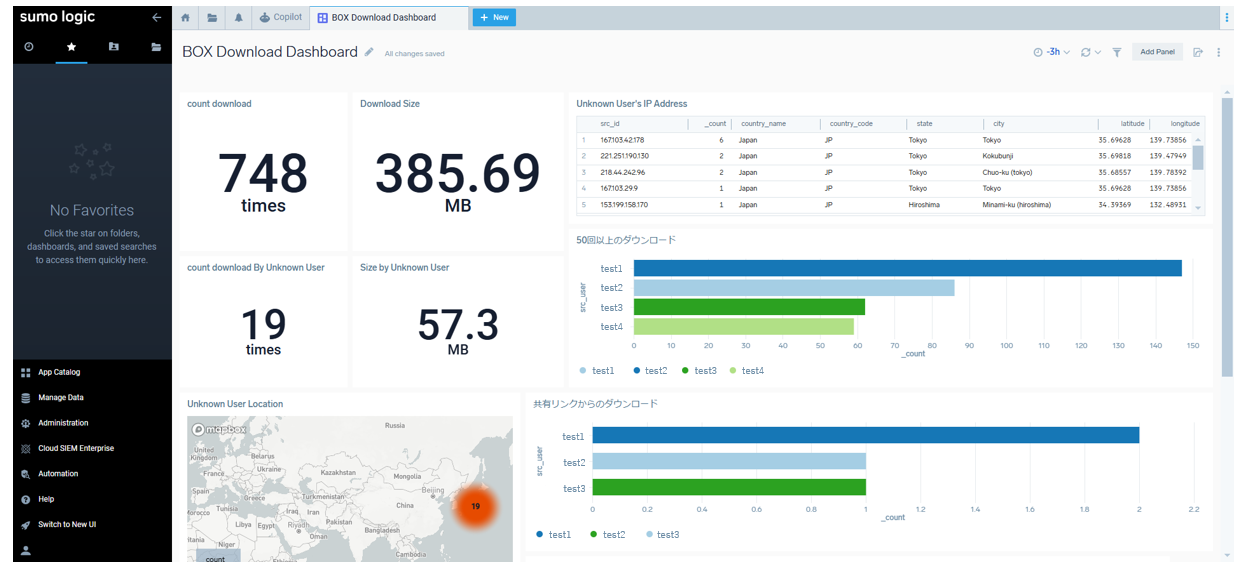Open the user profile icon
Screen dimensions: 1252x583
[26, 550]
